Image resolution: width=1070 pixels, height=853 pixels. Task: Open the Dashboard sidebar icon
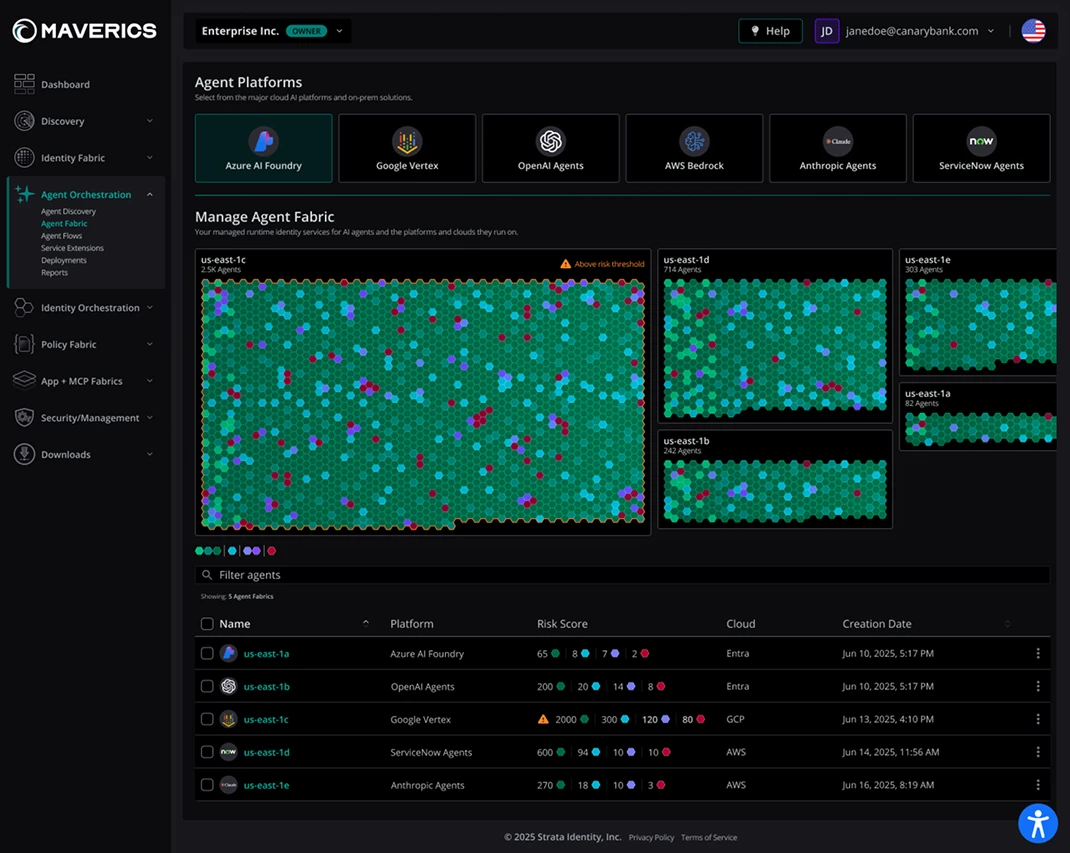tap(24, 84)
